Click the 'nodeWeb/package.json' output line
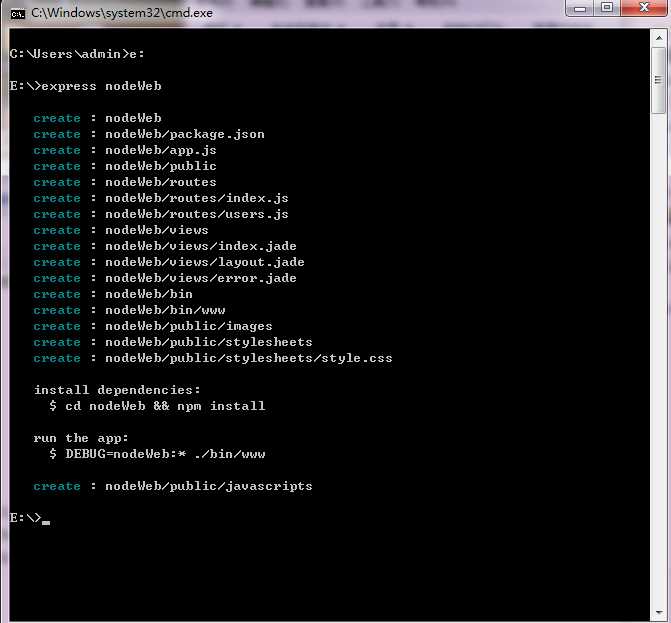The width and height of the screenshot is (671, 623). tap(149, 134)
